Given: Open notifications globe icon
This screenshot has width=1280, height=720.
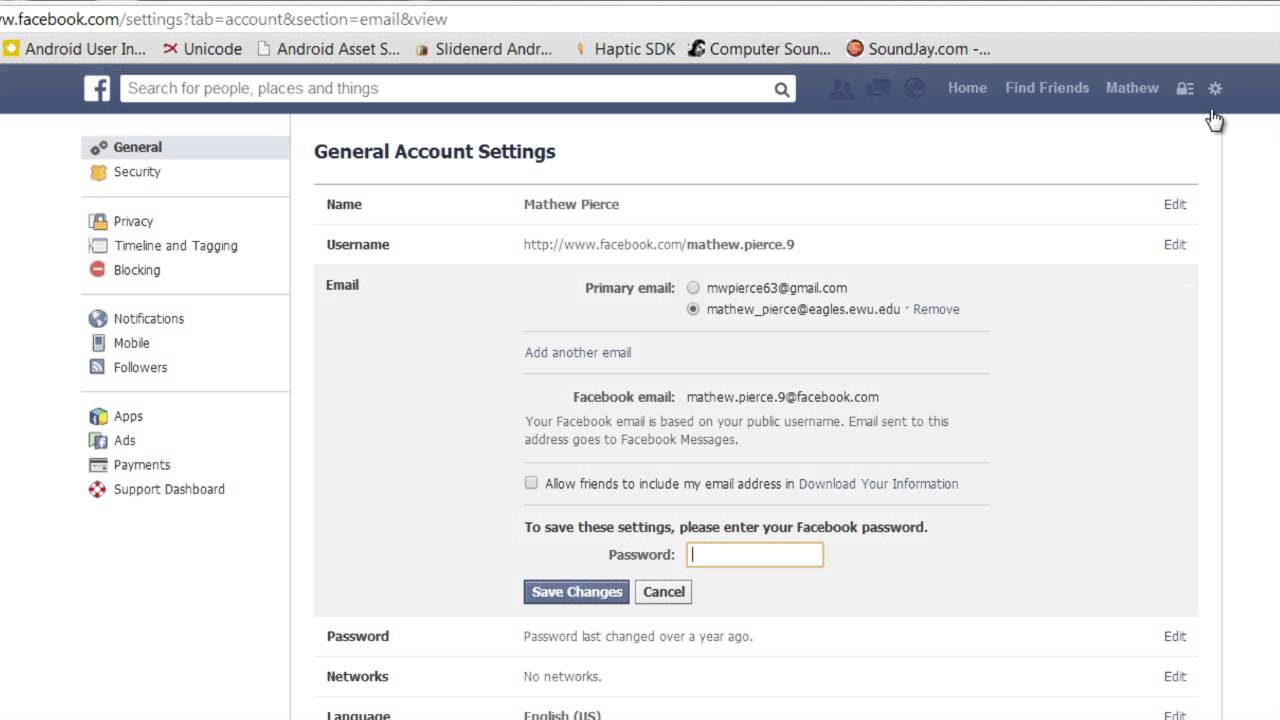Looking at the screenshot, I should 914,89.
